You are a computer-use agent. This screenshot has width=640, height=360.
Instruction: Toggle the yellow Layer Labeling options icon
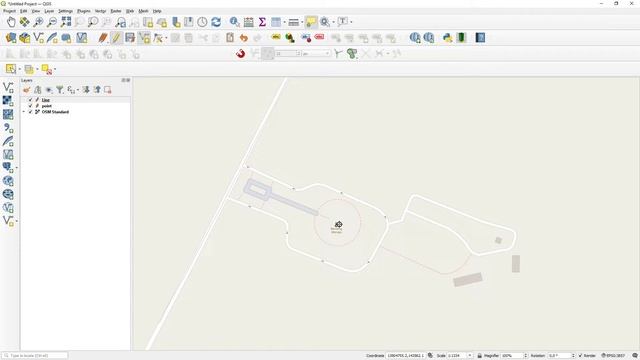(276, 38)
